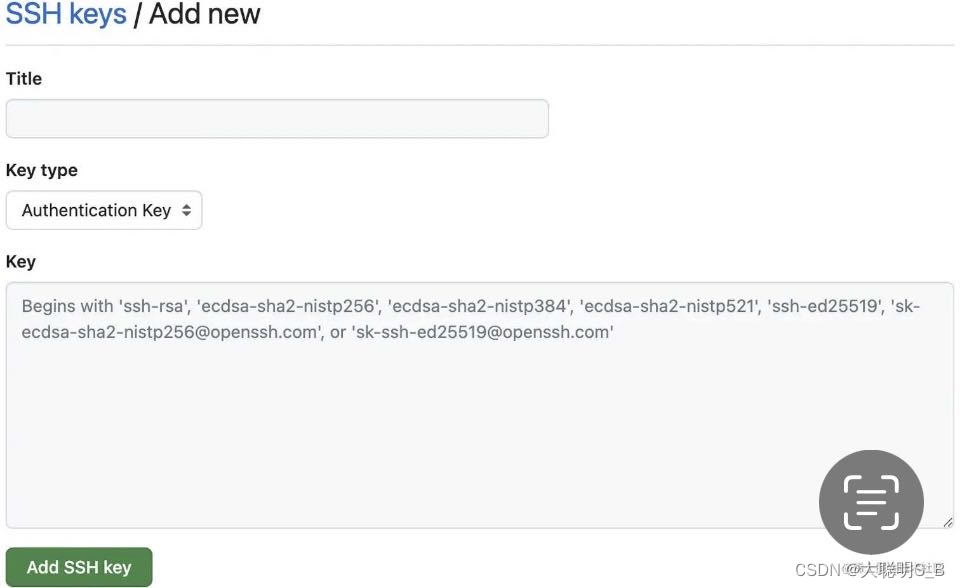Click the green Add SSH key button
This screenshot has width=960, height=588.
[79, 566]
